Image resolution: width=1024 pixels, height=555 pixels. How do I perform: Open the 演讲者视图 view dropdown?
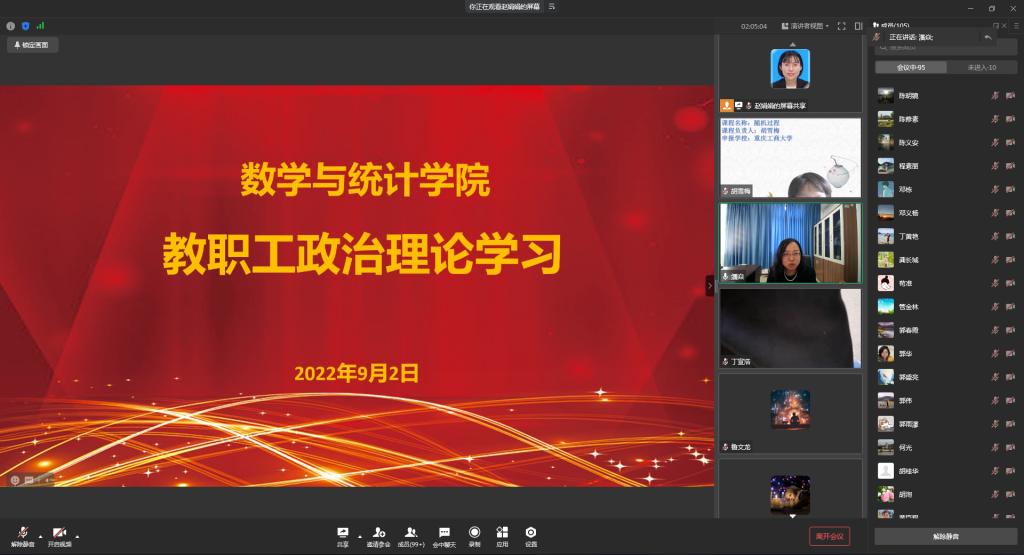tap(805, 26)
